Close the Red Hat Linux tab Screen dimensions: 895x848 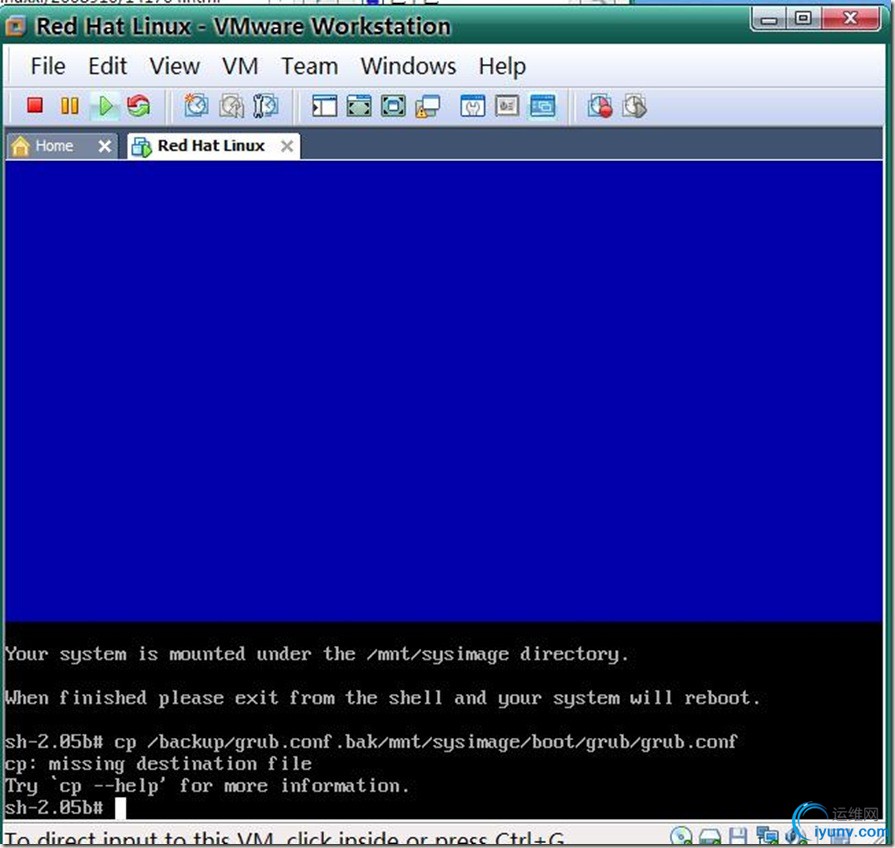(287, 146)
